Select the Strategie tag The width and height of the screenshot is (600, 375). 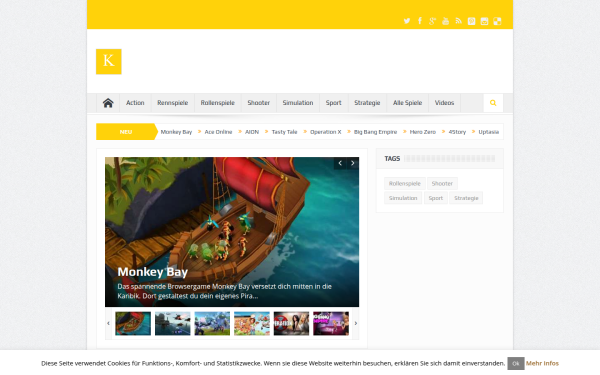tap(466, 198)
